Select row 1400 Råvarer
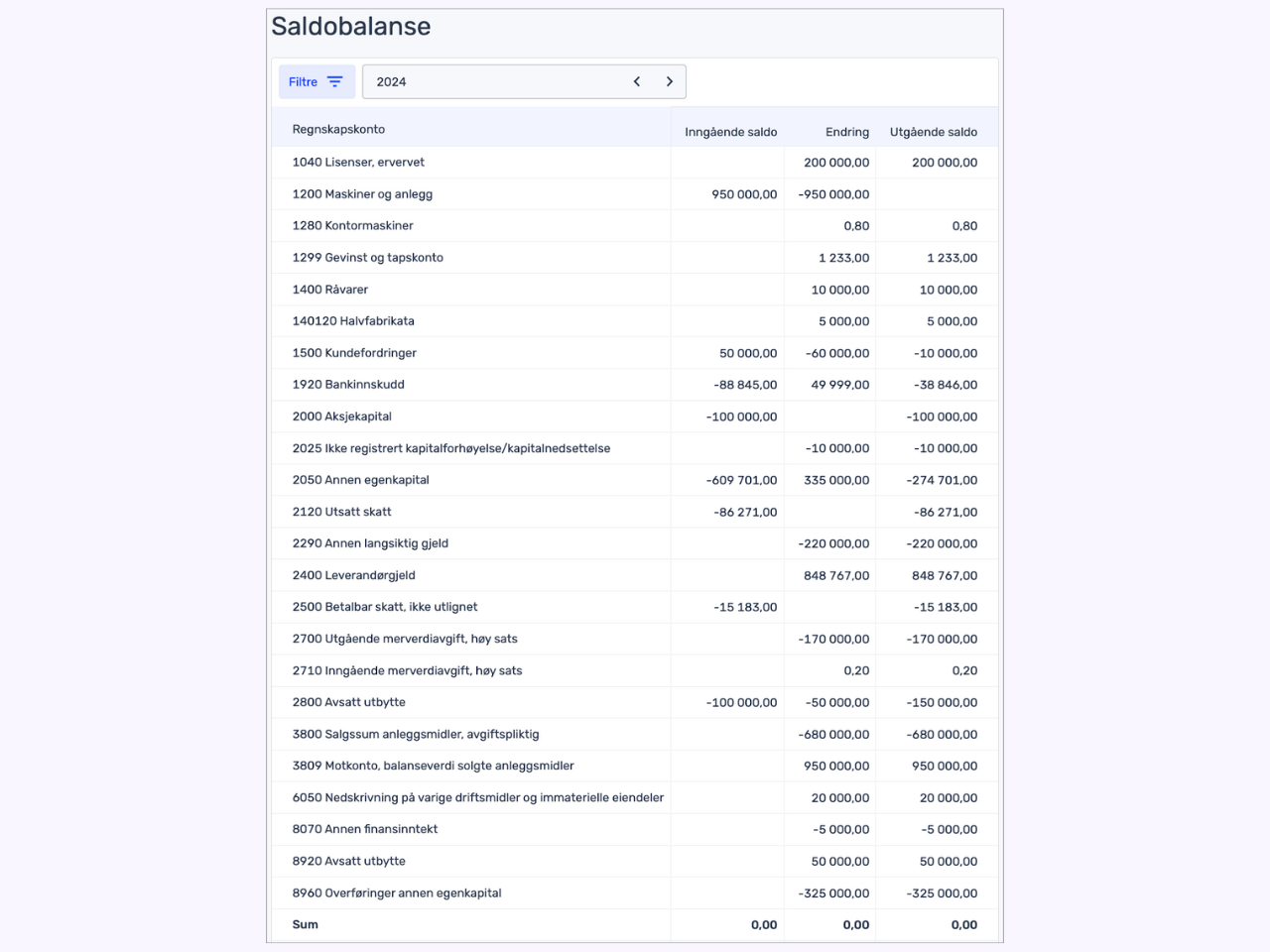 (x=635, y=290)
